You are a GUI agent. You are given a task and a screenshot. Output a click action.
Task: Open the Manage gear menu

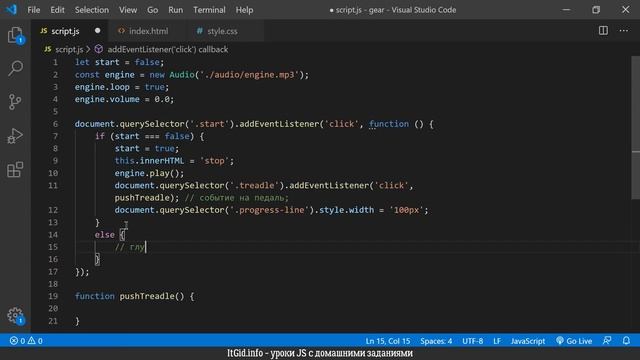[16, 316]
